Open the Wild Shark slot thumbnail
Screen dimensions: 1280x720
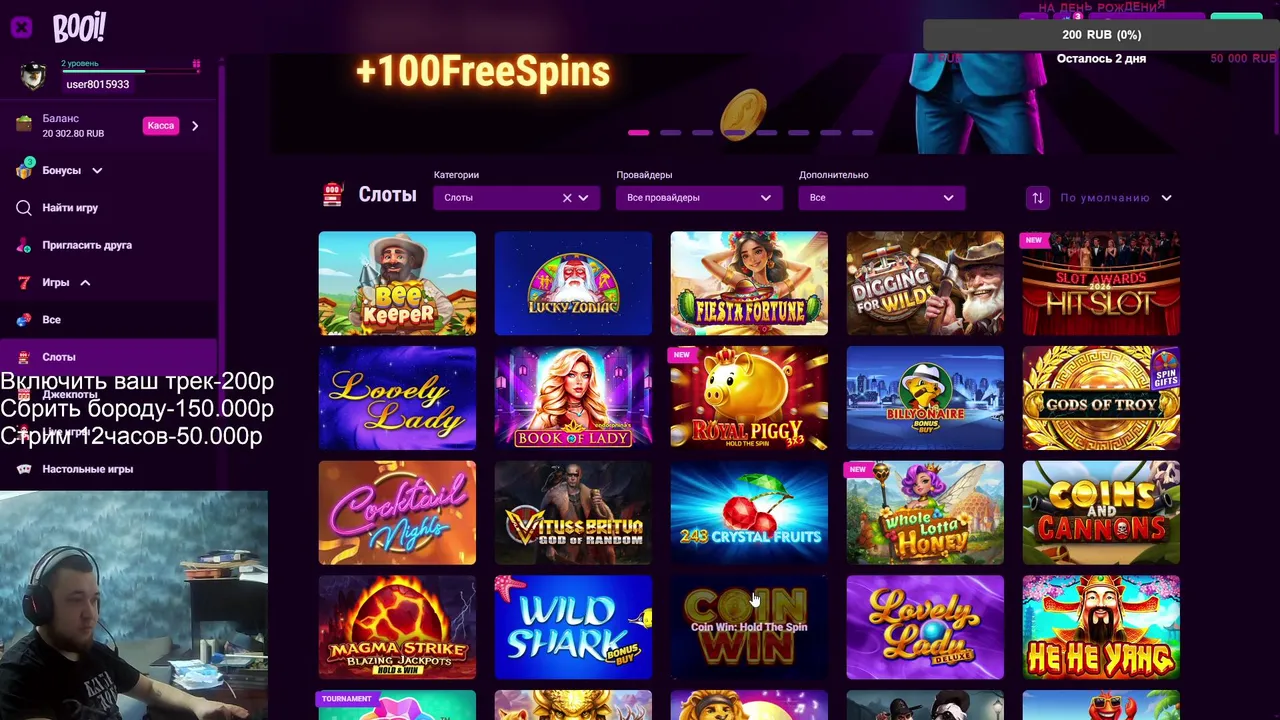573,627
